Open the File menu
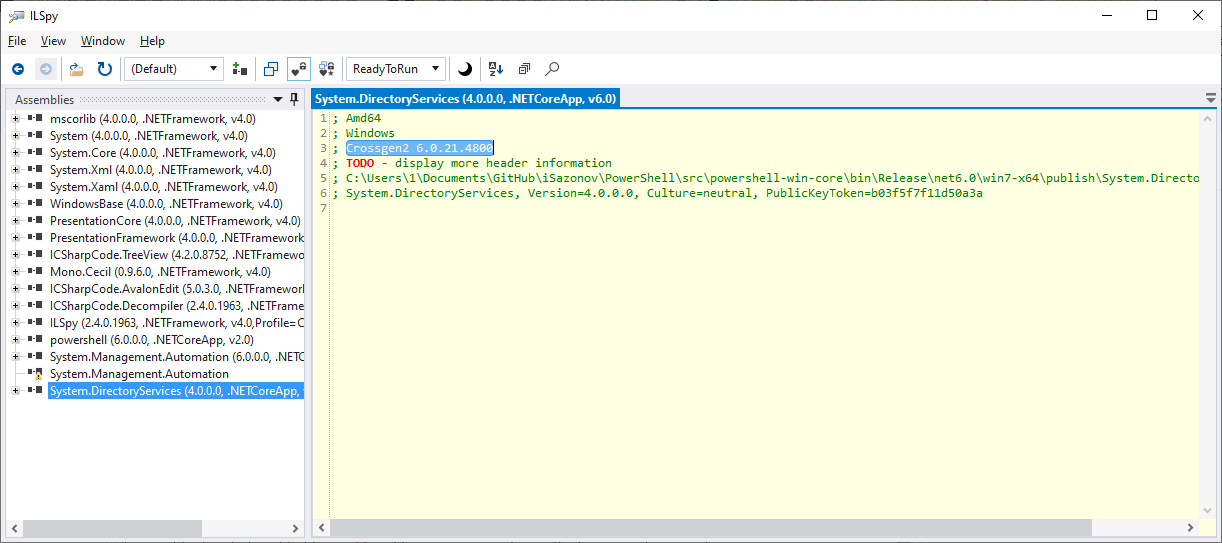Image resolution: width=1222 pixels, height=543 pixels. pos(17,41)
